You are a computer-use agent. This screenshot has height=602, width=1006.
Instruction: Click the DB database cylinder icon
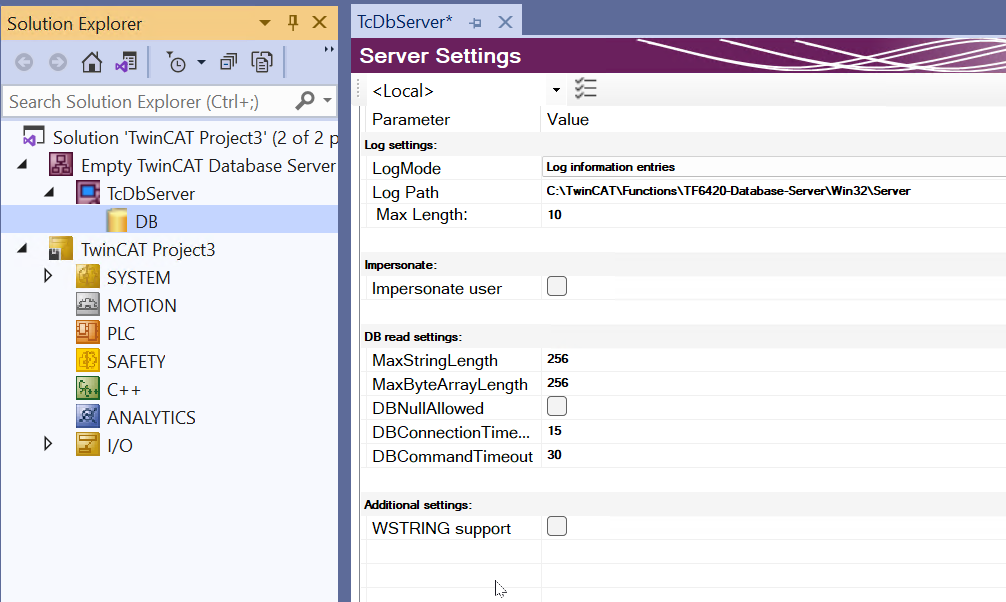coord(117,221)
